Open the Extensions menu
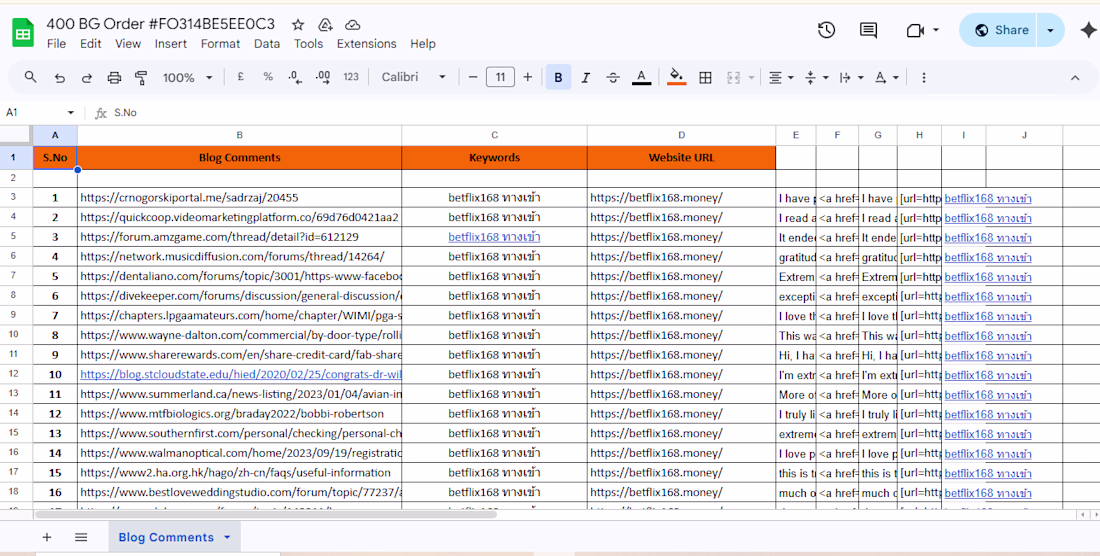The image size is (1100, 556). coord(366,43)
